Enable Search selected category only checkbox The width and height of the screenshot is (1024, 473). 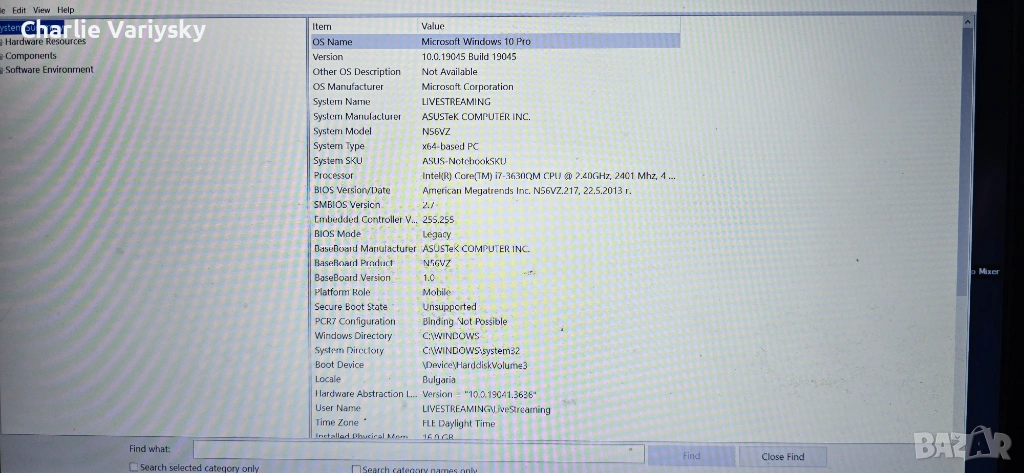pyautogui.click(x=135, y=467)
